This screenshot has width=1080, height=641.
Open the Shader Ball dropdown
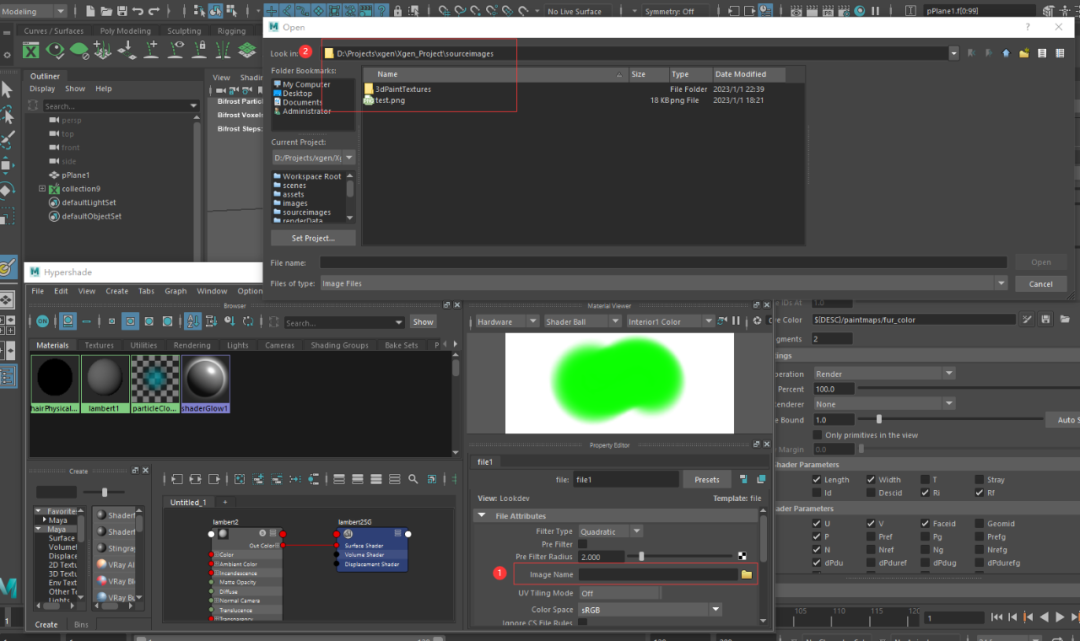click(581, 322)
